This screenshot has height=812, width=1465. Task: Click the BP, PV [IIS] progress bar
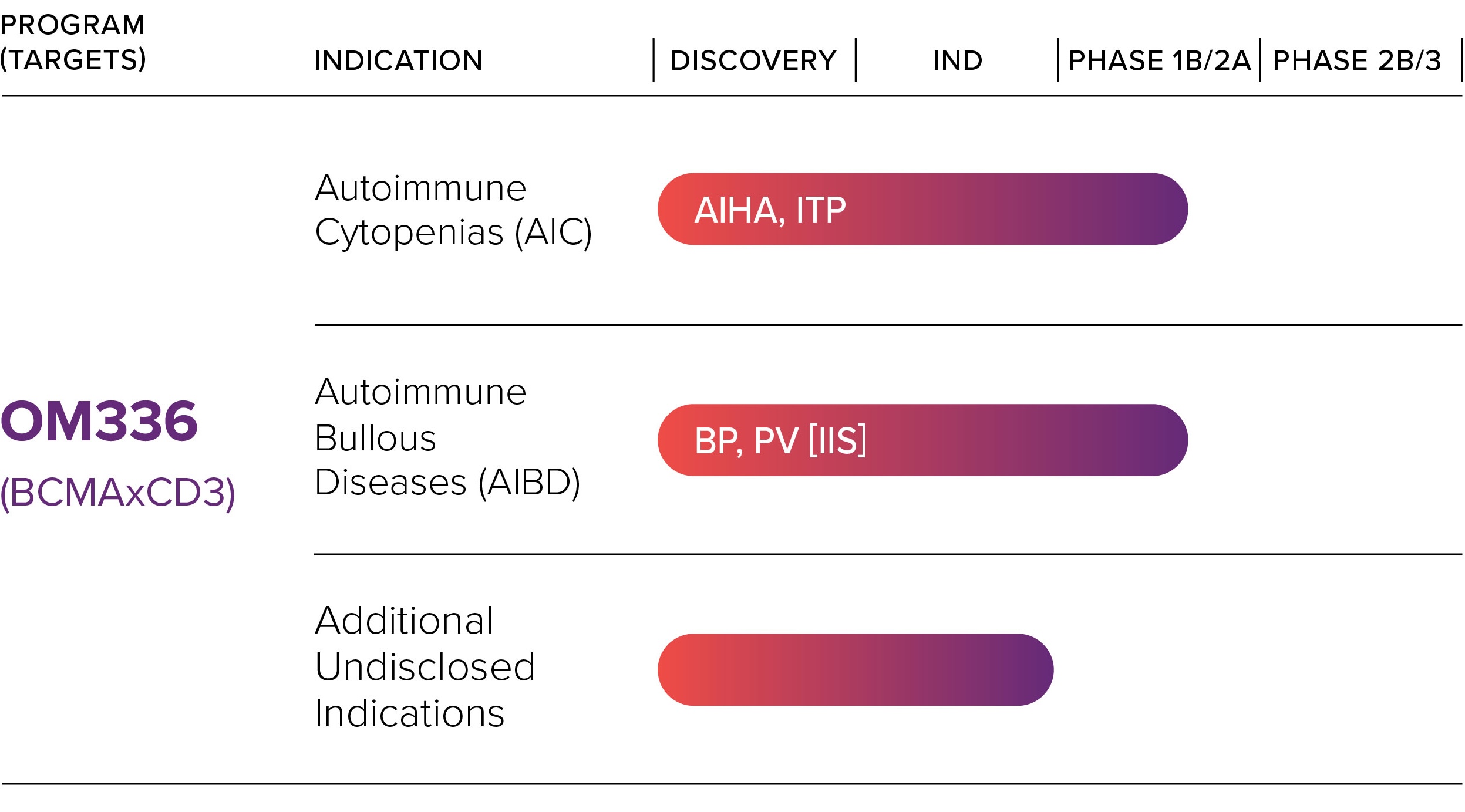pos(922,440)
